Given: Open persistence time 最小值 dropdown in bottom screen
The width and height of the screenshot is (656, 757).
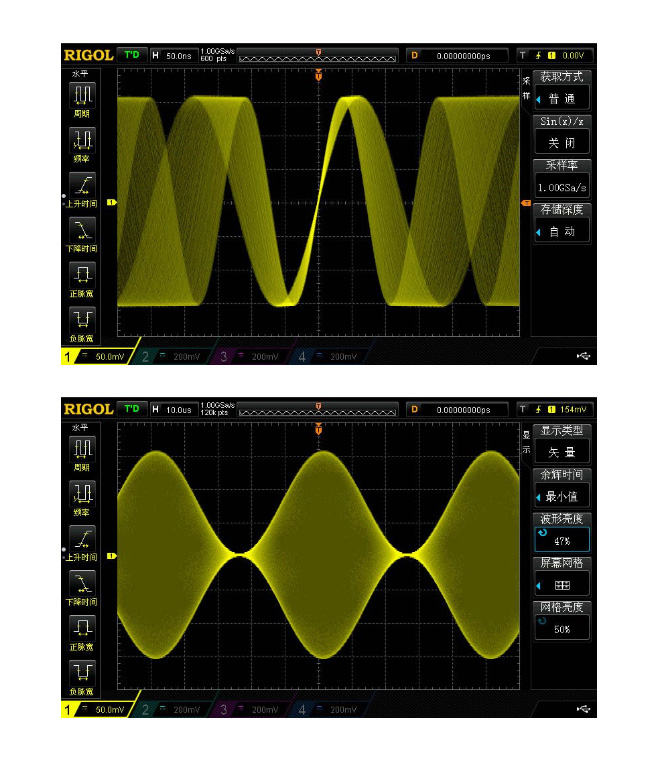Looking at the screenshot, I should pyautogui.click(x=561, y=496).
